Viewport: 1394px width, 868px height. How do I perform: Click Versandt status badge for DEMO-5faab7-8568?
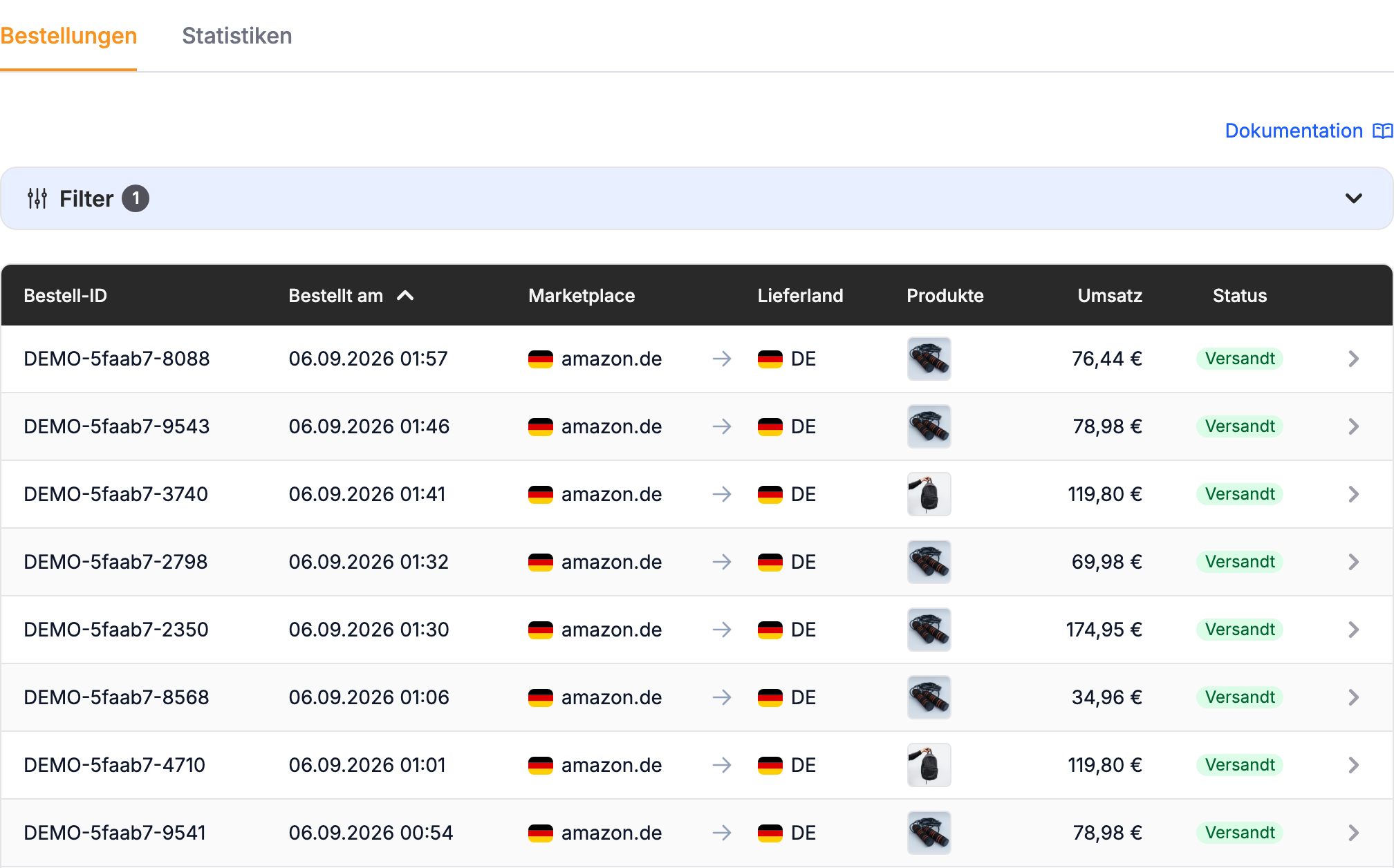click(1240, 697)
